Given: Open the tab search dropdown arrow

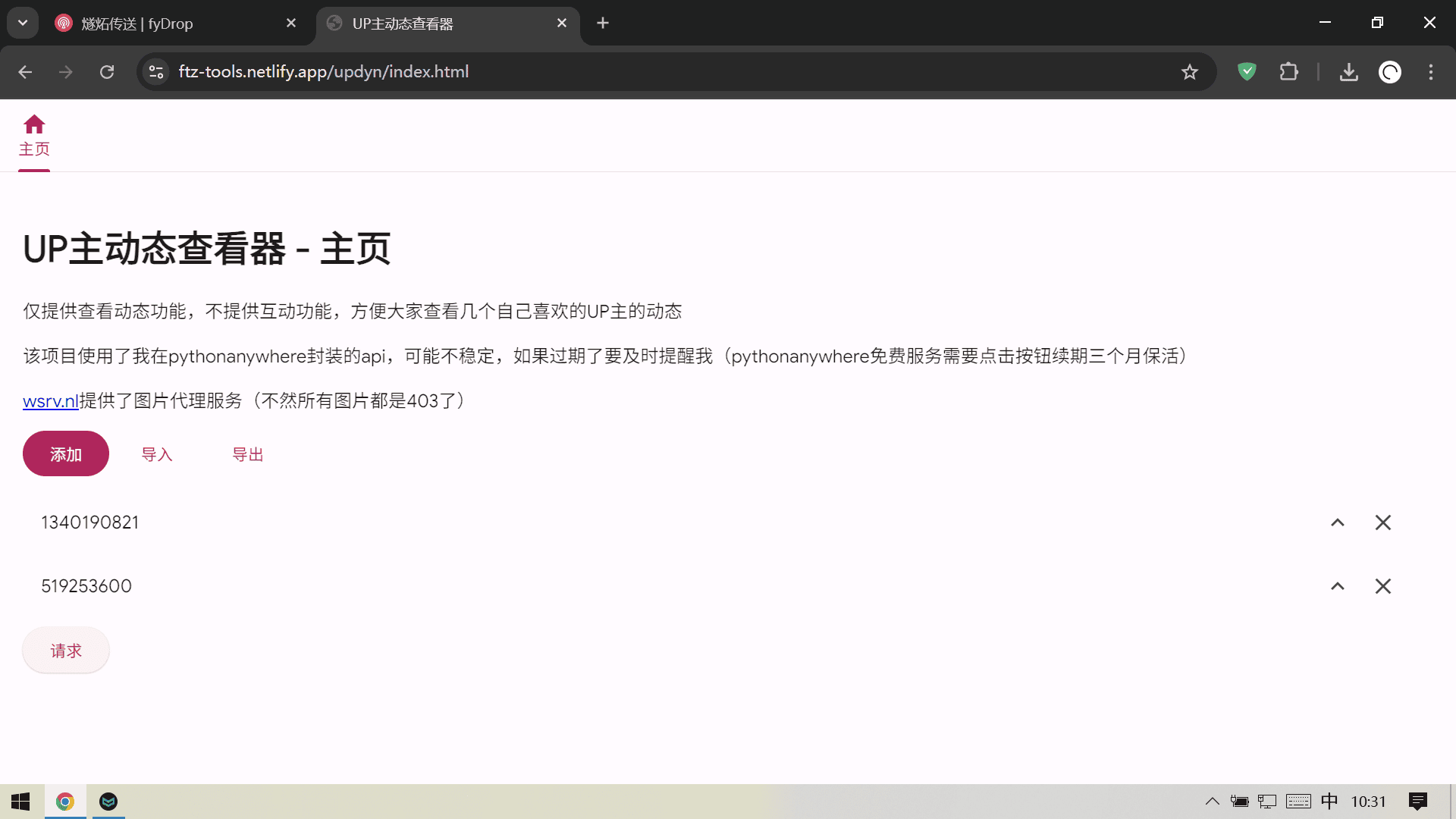Looking at the screenshot, I should [23, 23].
